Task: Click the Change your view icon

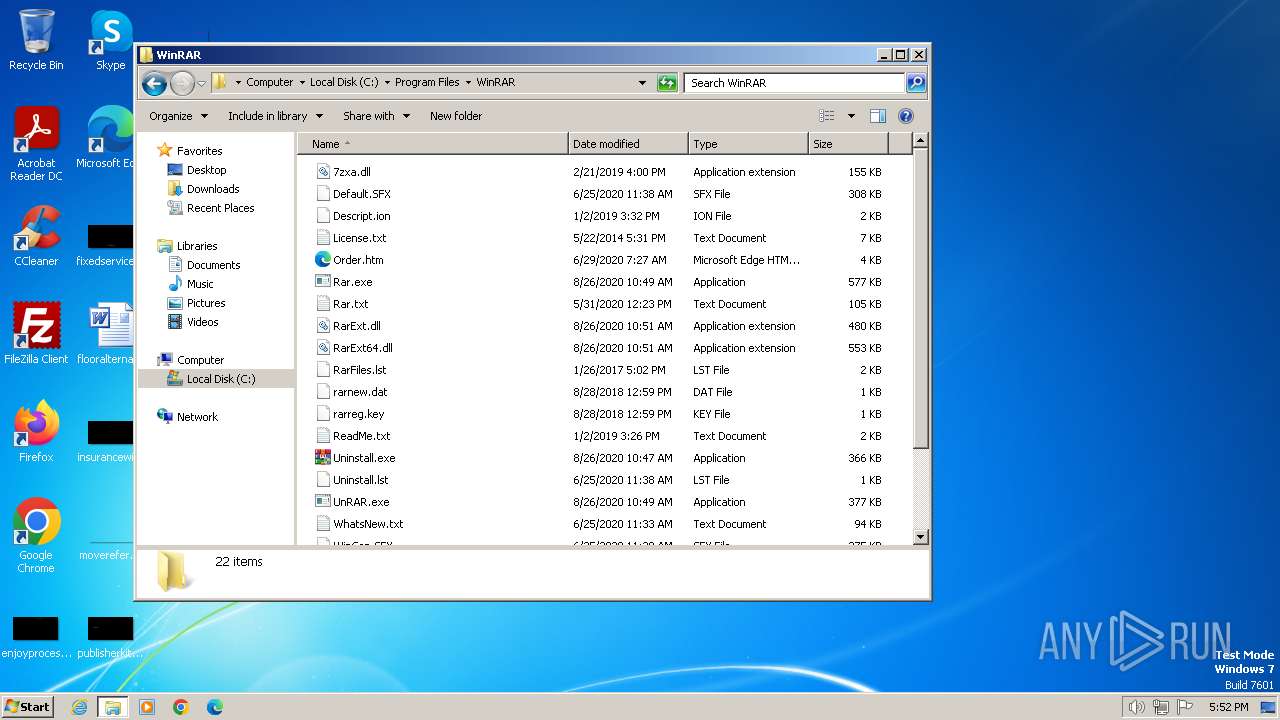Action: click(827, 116)
